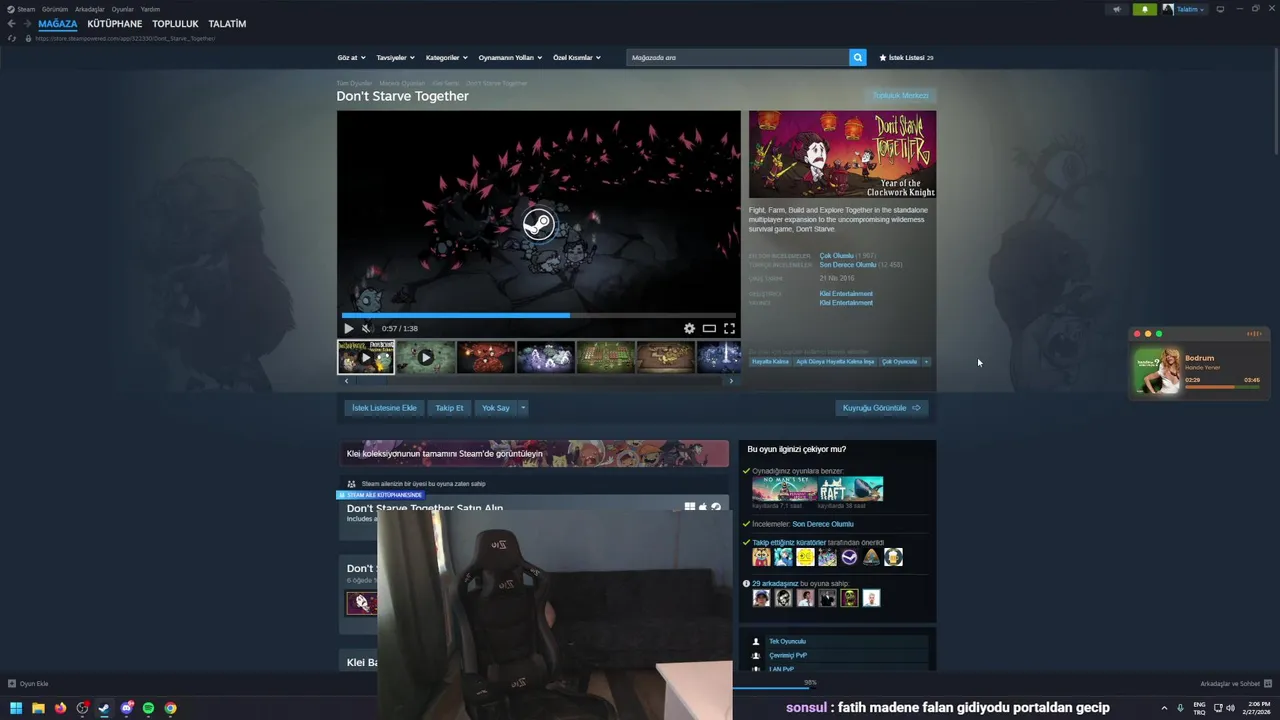The image size is (1280, 720).
Task: Open the Tek Oyunculu feature link
Action: [787, 642]
